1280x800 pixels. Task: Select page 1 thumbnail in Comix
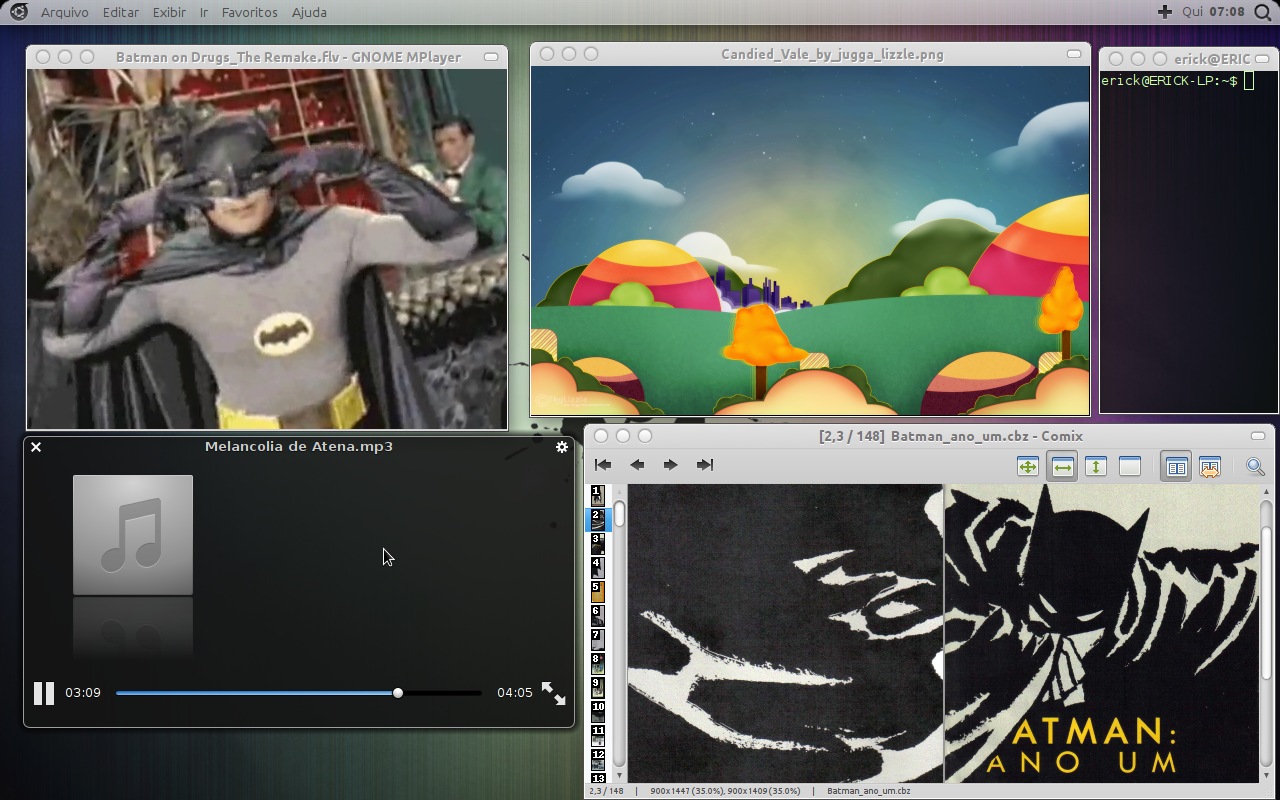[598, 495]
